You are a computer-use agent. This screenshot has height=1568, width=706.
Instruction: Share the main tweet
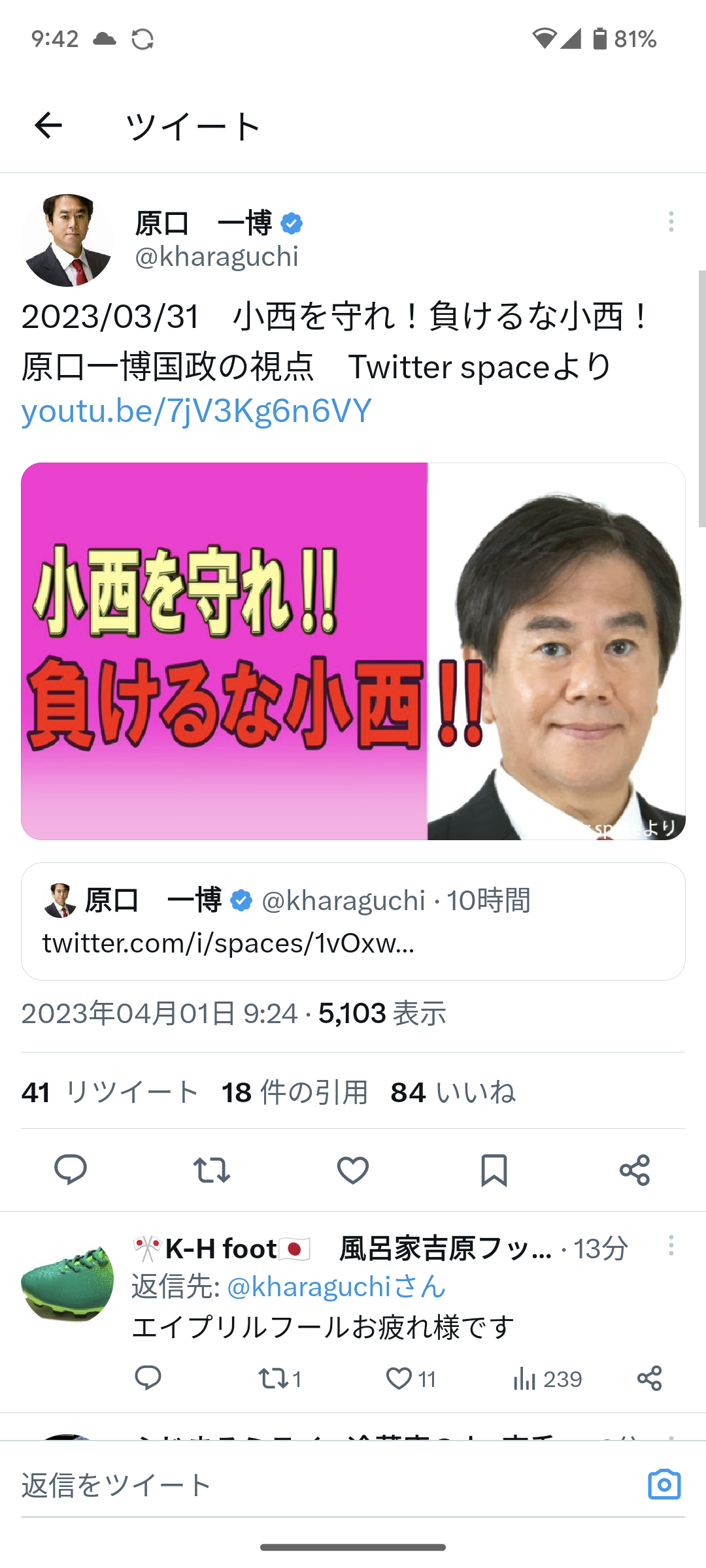[x=635, y=1169]
